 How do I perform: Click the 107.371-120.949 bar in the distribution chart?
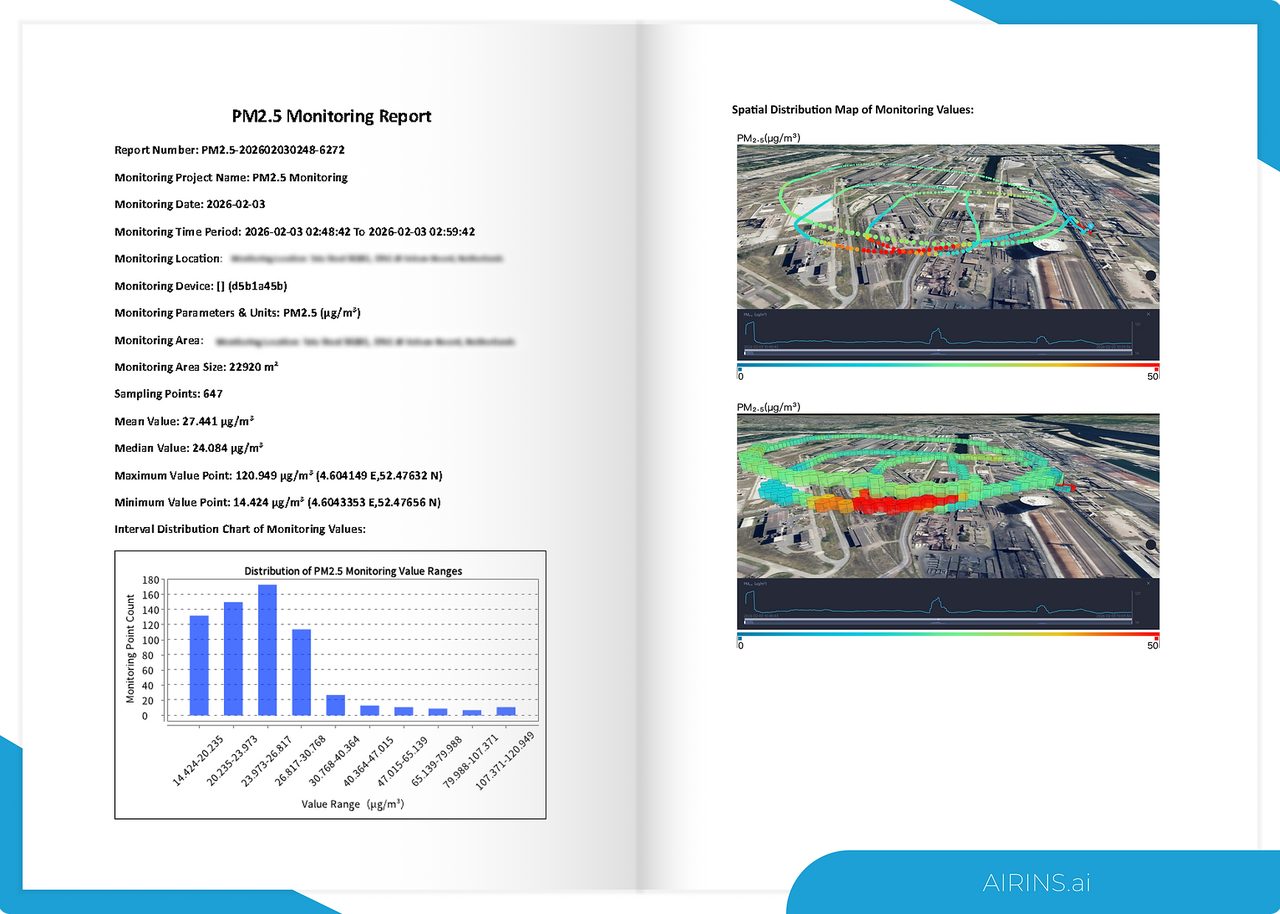coord(506,711)
